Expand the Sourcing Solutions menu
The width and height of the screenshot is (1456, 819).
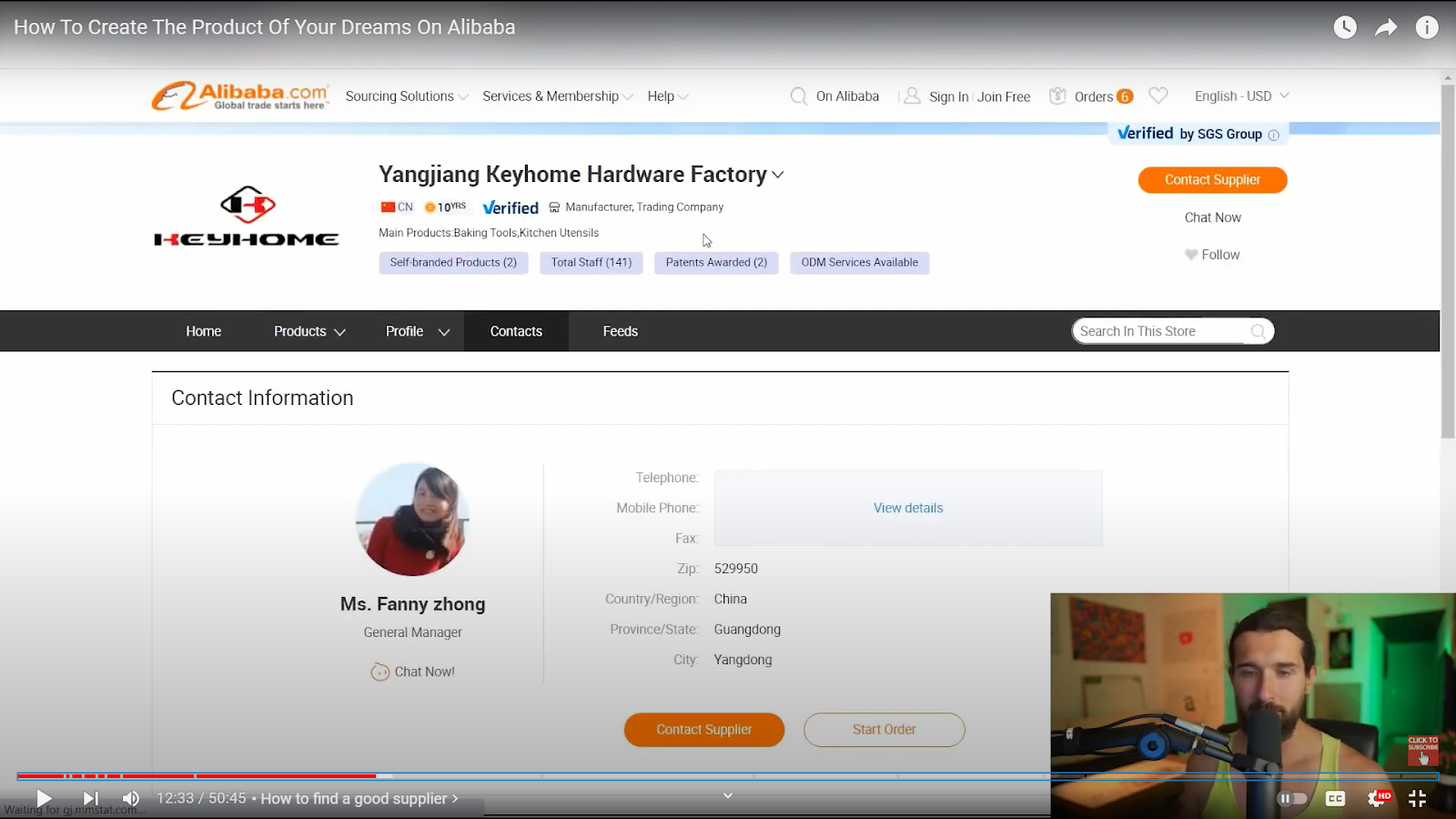point(407,96)
